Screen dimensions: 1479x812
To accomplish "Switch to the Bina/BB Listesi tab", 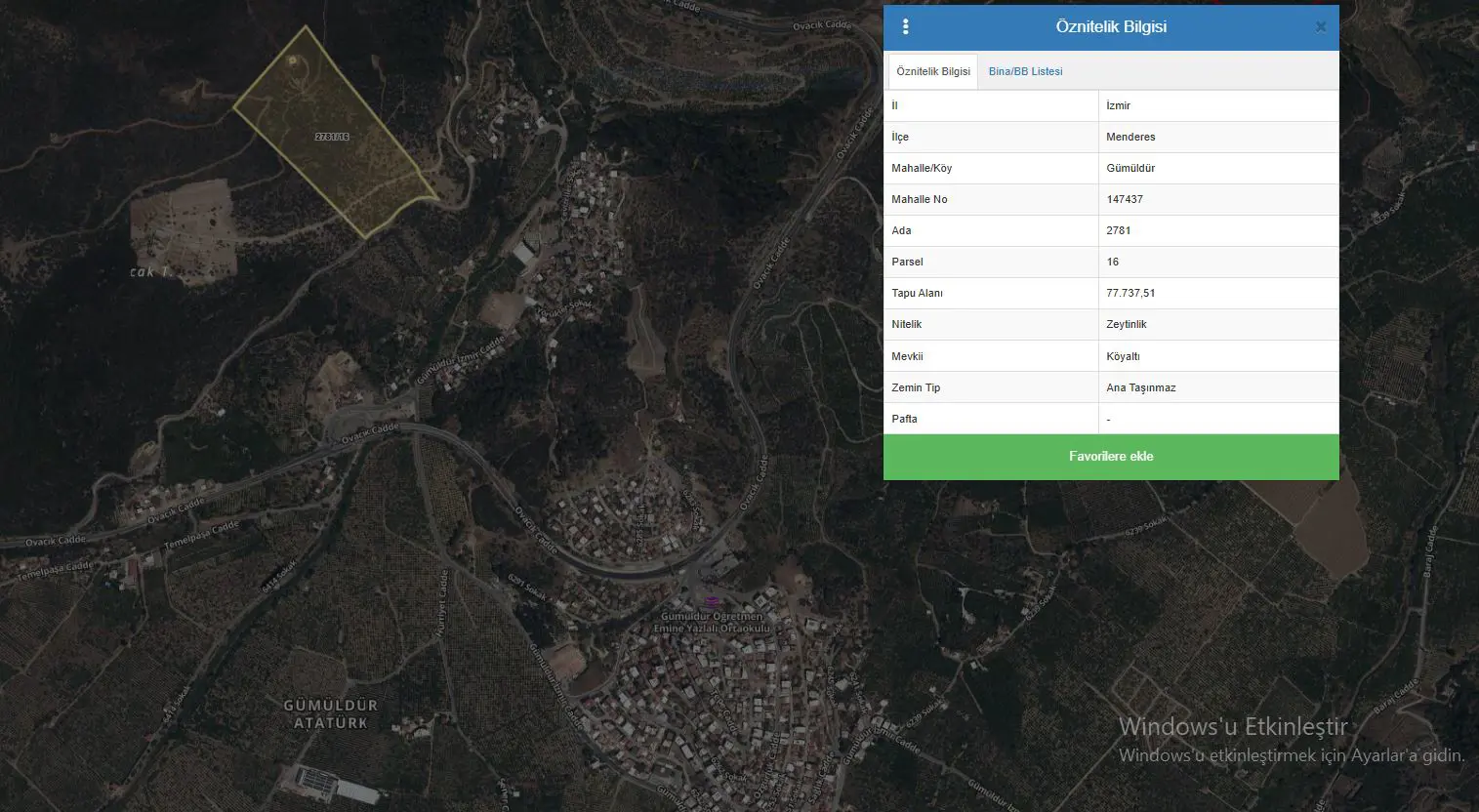I will point(1025,71).
